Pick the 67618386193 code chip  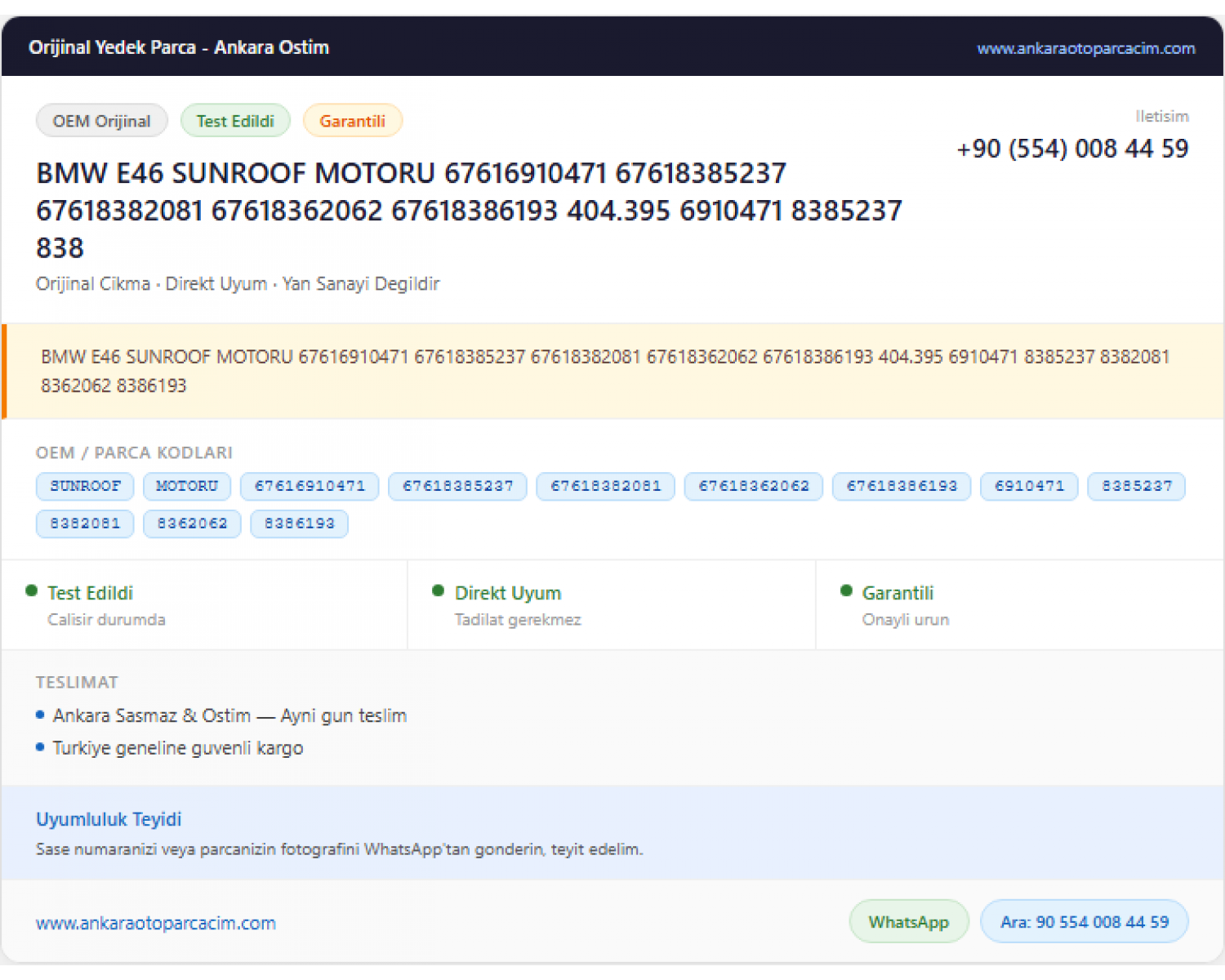coord(902,486)
